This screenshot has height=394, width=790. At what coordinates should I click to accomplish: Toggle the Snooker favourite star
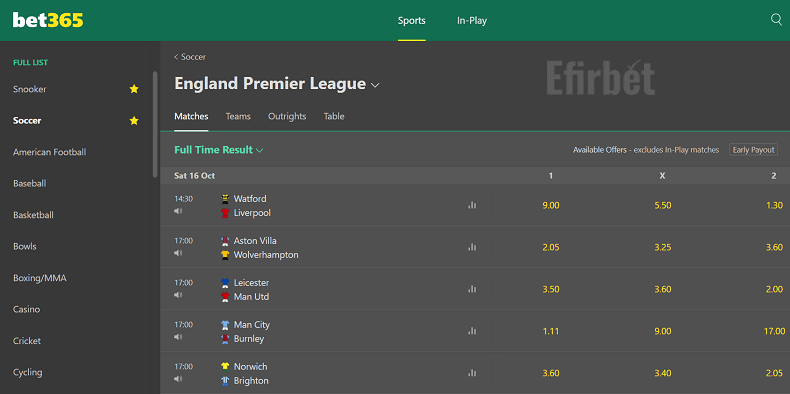pos(134,89)
